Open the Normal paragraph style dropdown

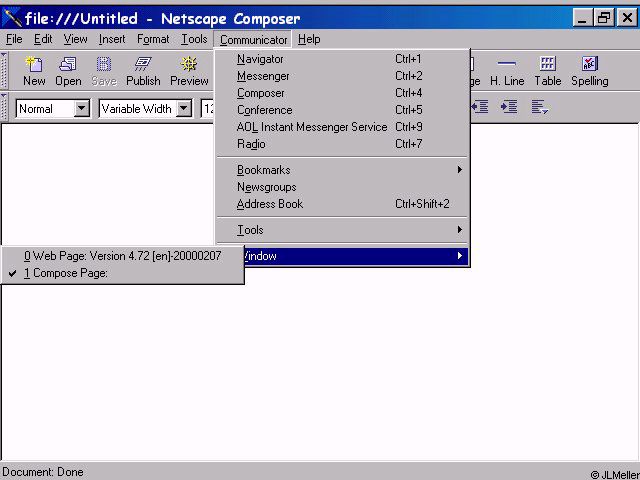pyautogui.click(x=82, y=109)
